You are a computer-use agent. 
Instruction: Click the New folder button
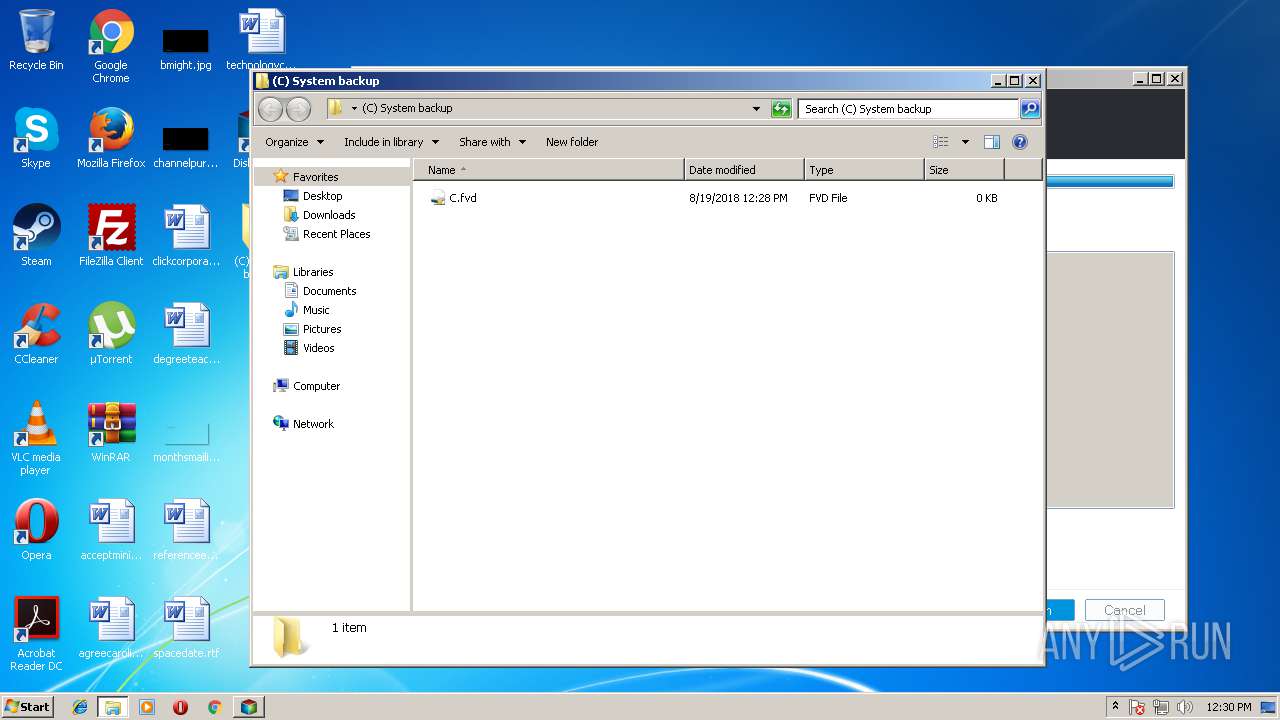pos(572,142)
